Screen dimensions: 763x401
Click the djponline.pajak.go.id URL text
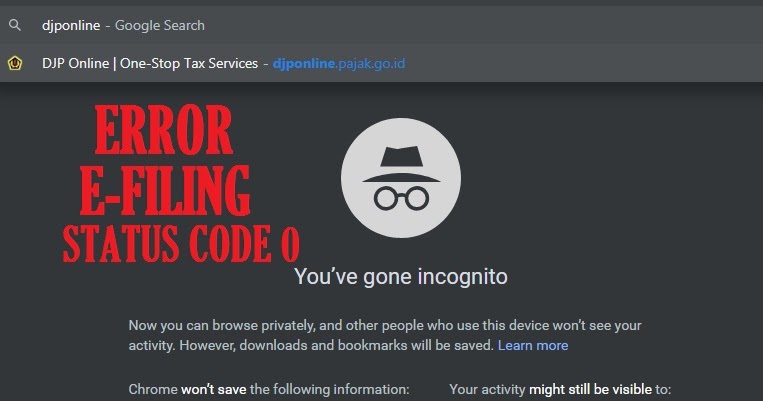[339, 63]
